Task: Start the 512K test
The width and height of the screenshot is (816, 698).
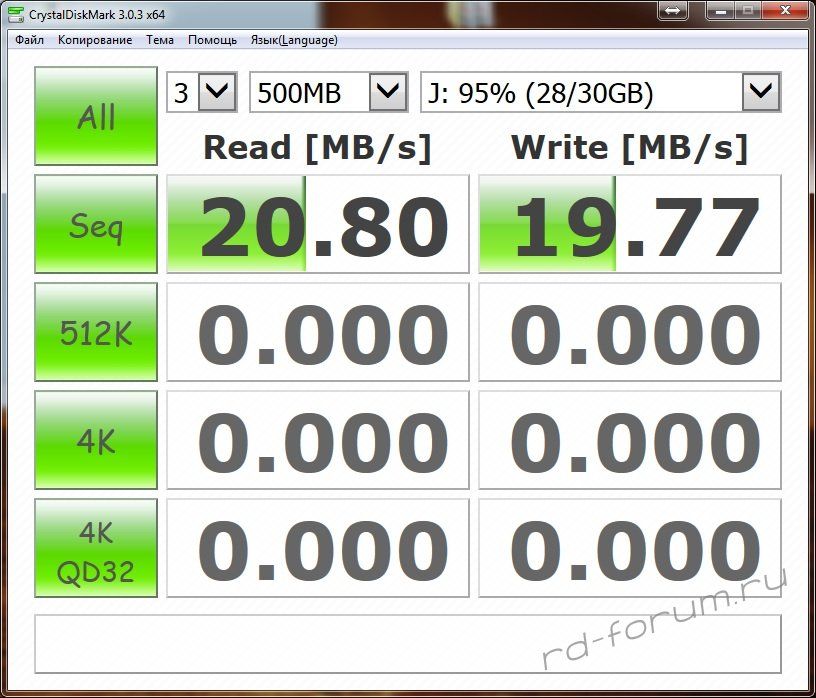Action: click(x=96, y=332)
